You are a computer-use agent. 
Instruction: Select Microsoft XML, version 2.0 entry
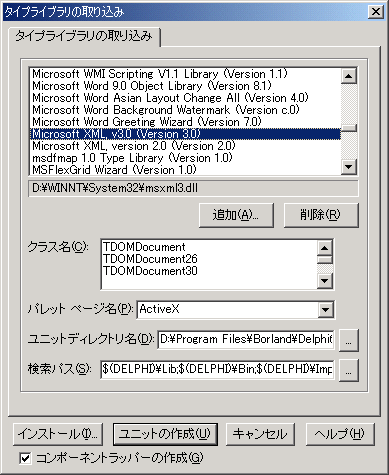point(185,146)
